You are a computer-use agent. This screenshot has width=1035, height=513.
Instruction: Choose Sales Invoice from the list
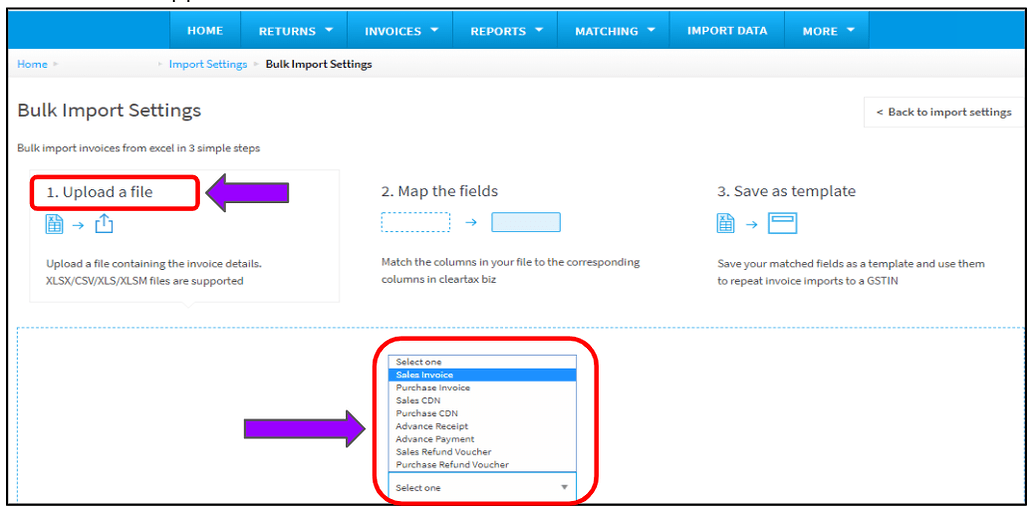(424, 375)
